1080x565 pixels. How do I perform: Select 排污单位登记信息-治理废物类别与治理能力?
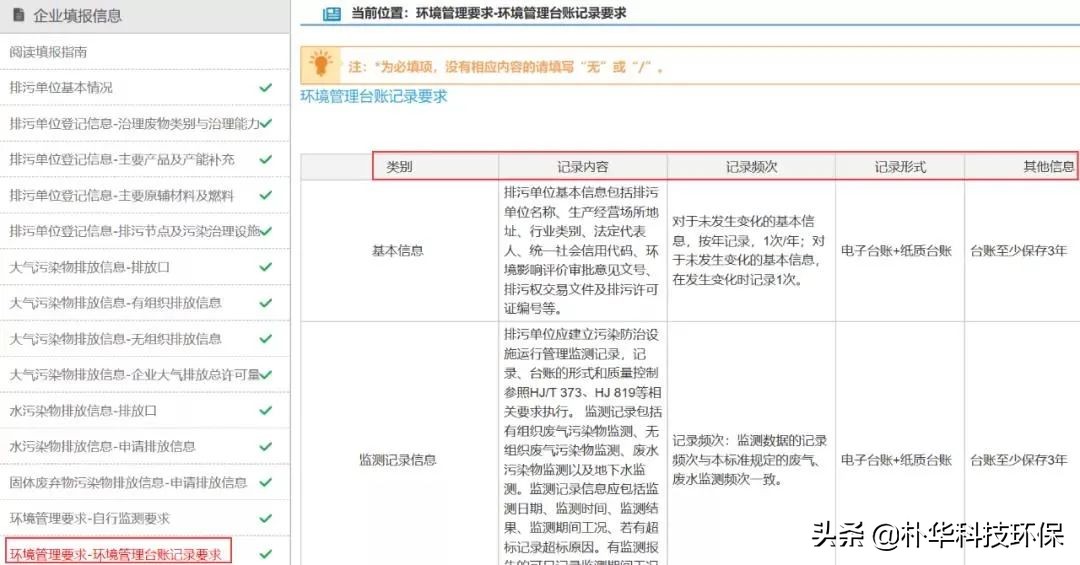pos(134,123)
